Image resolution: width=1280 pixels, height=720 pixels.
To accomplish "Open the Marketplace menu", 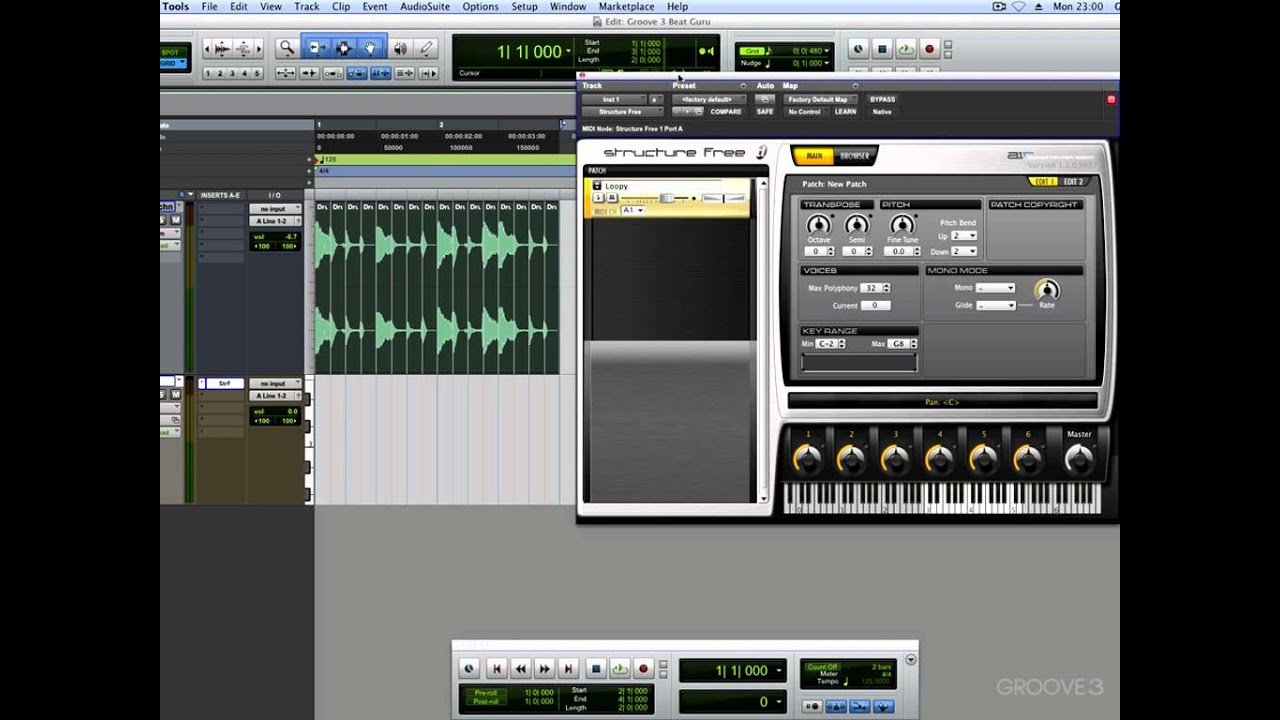I will point(626,6).
